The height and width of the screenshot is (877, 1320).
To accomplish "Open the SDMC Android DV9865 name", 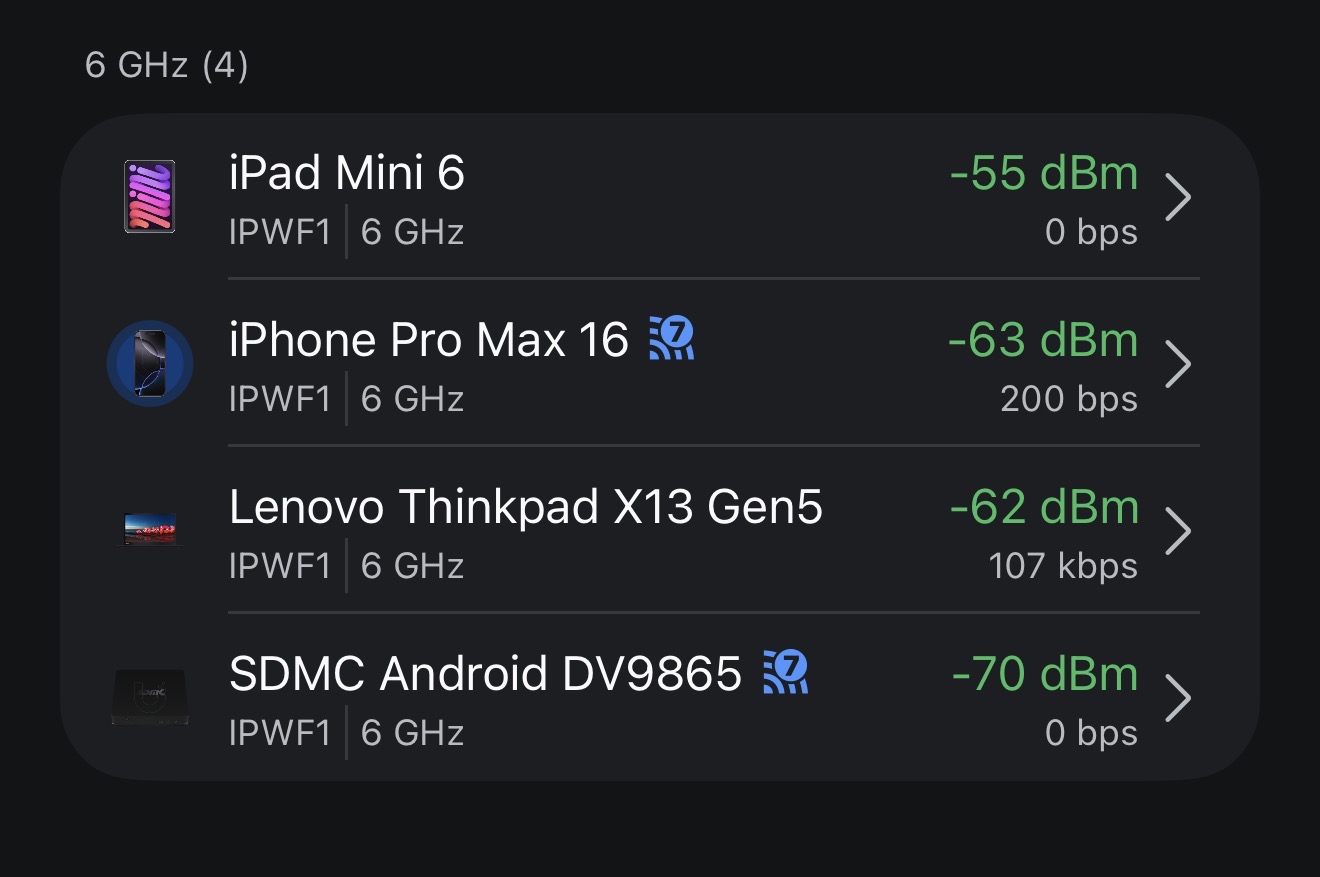I will click(x=485, y=675).
